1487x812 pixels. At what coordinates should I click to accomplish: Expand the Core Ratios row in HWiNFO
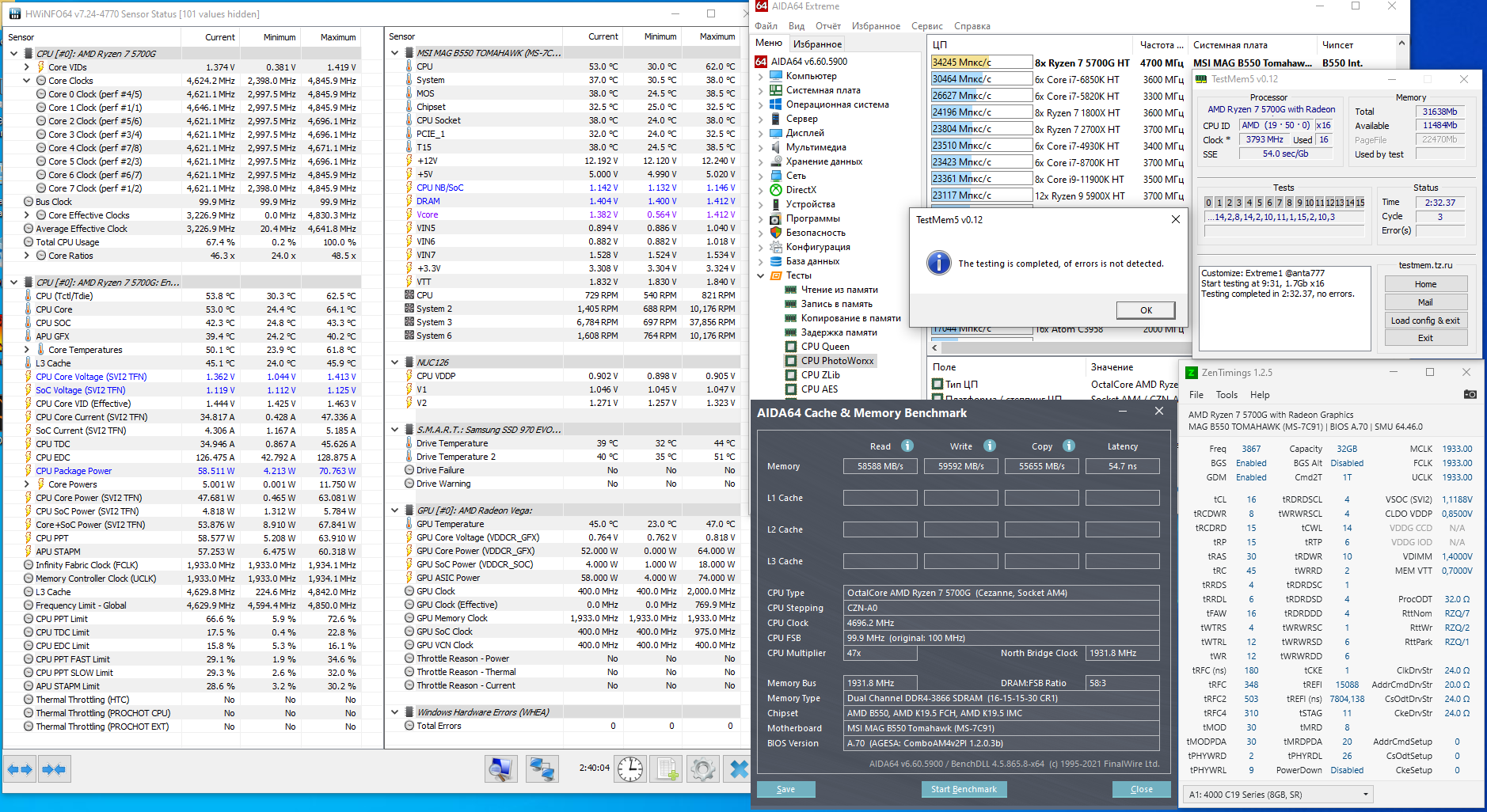(x=27, y=256)
